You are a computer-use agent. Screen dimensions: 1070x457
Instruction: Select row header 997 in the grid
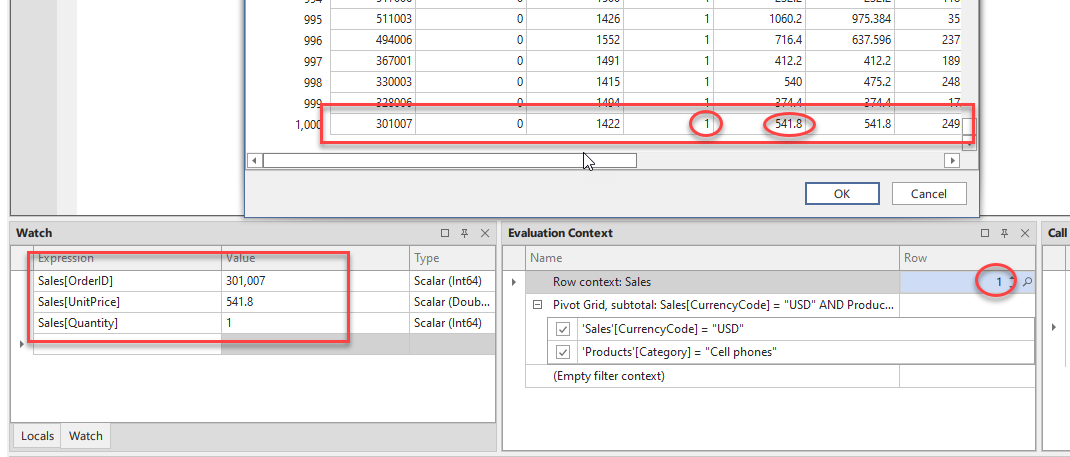click(313, 61)
